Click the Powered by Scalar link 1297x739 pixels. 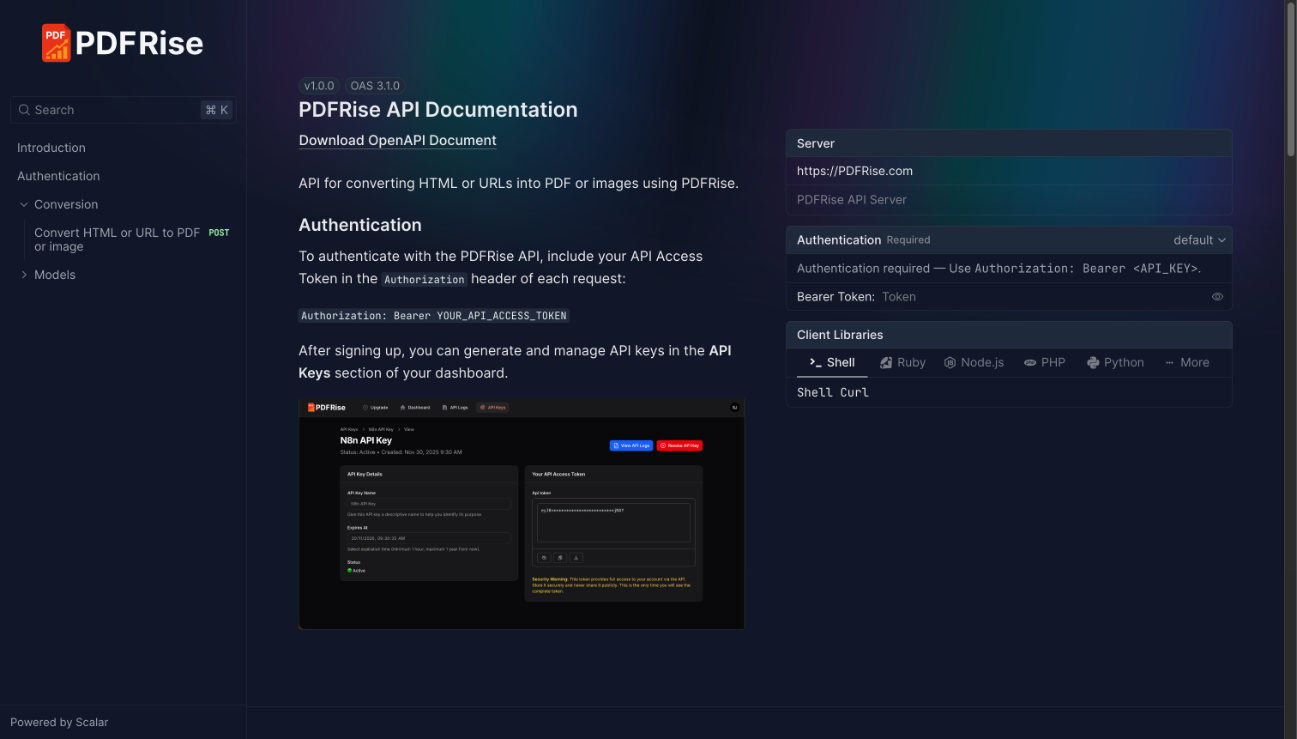tap(58, 722)
